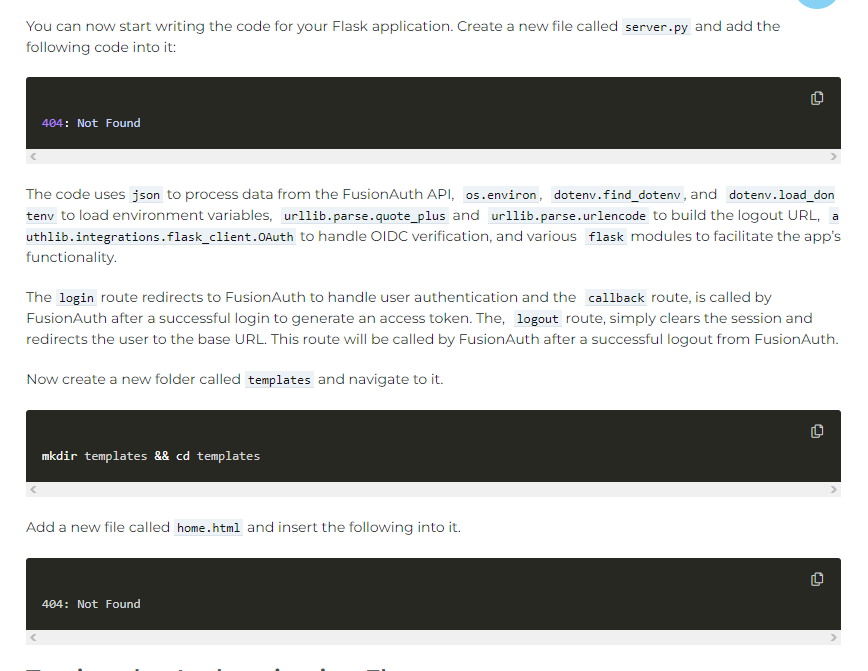
Task: Copy the server.py code block
Action: pos(817,98)
